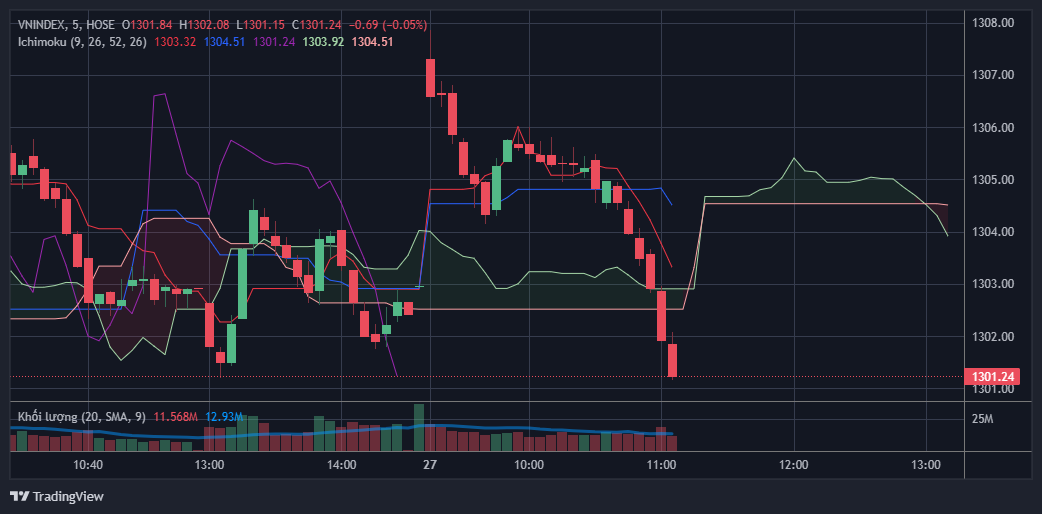Click the 10:40 time axis label
The image size is (1042, 514).
(x=88, y=465)
